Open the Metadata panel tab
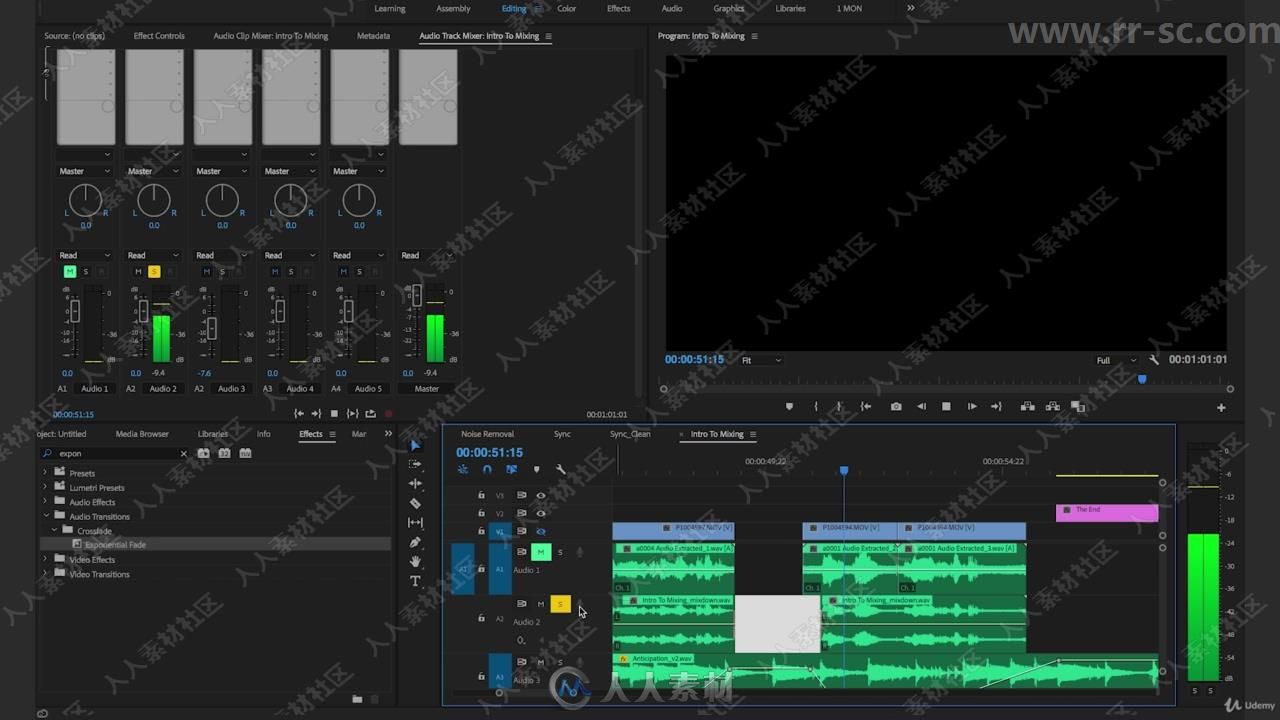Image resolution: width=1280 pixels, height=720 pixels. point(373,36)
